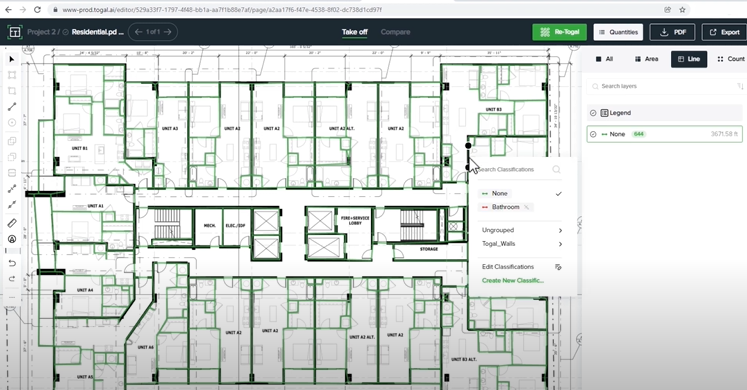Select the circular count marker tool
This screenshot has width=747, height=390.
pyautogui.click(x=12, y=122)
